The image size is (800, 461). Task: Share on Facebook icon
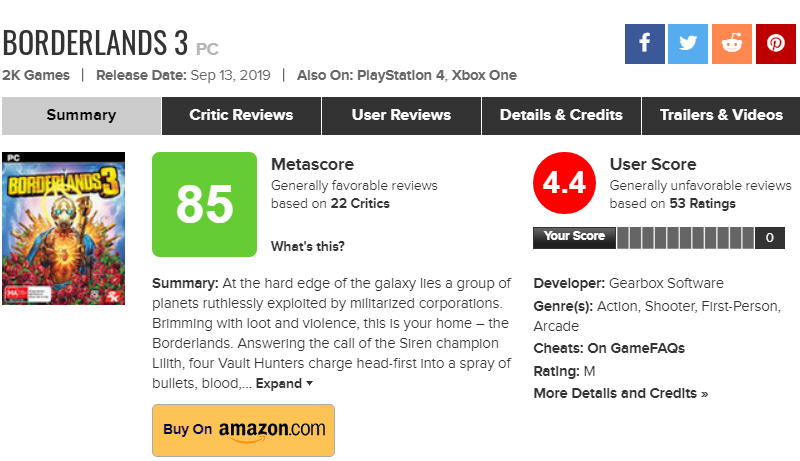click(645, 44)
